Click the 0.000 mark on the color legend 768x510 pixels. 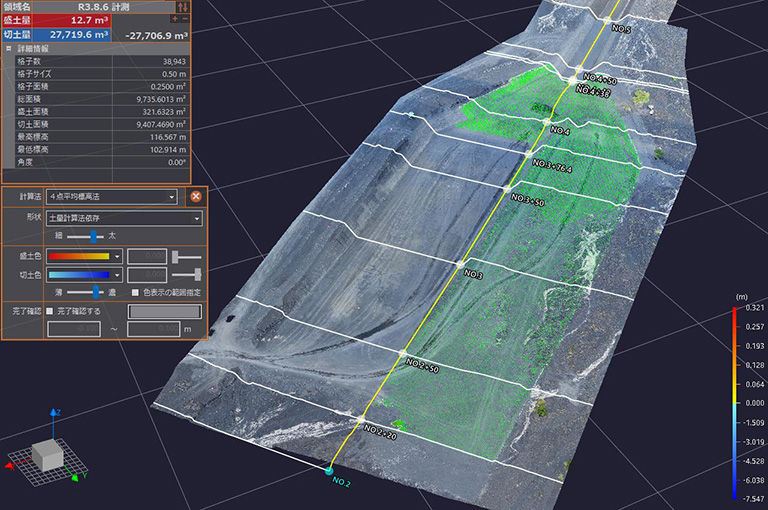754,403
